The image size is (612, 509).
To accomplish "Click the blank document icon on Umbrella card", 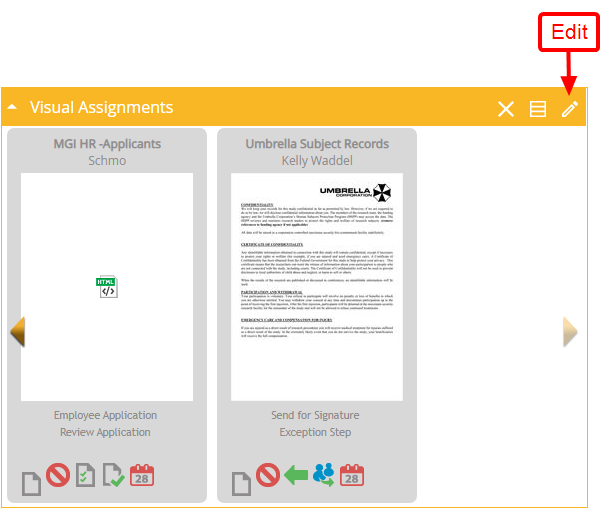I will tap(241, 484).
